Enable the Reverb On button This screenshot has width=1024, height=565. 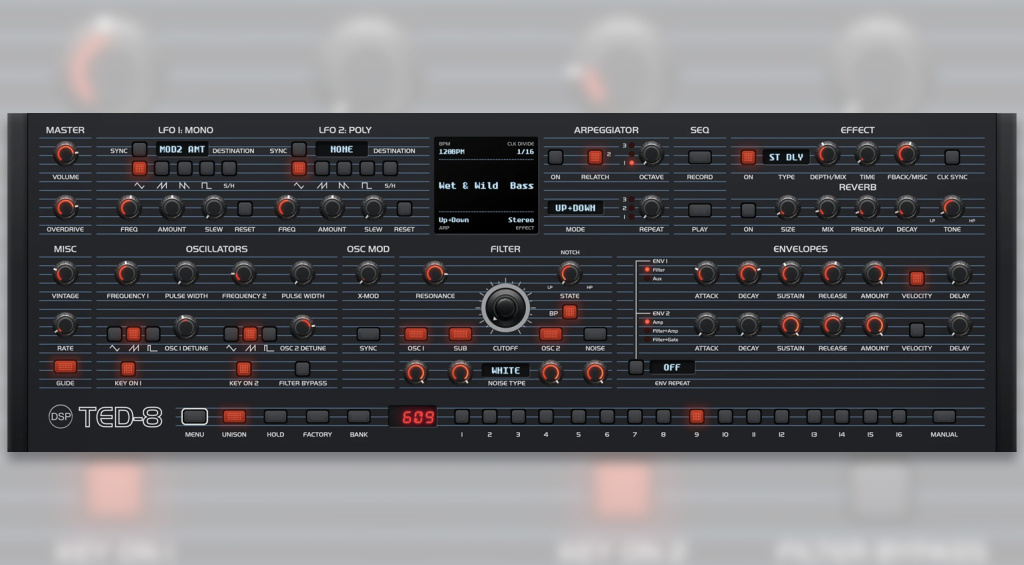748,210
